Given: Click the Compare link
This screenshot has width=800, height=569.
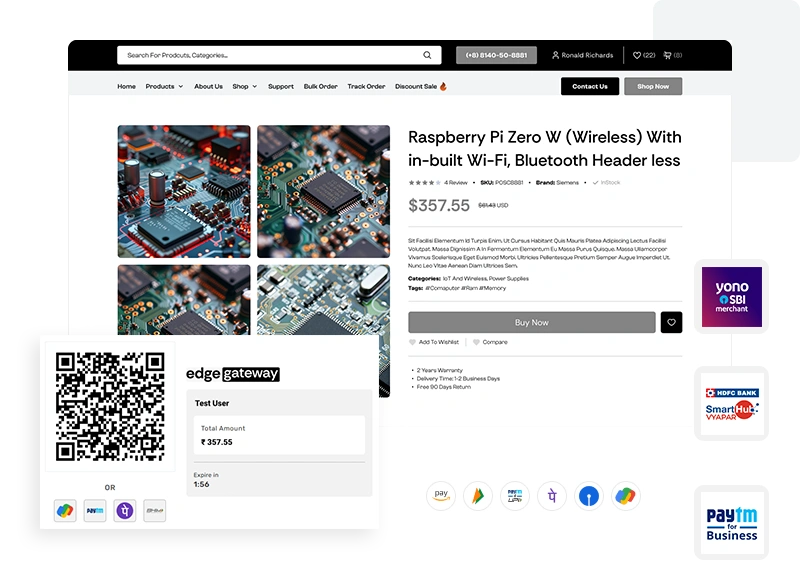Looking at the screenshot, I should click(495, 342).
